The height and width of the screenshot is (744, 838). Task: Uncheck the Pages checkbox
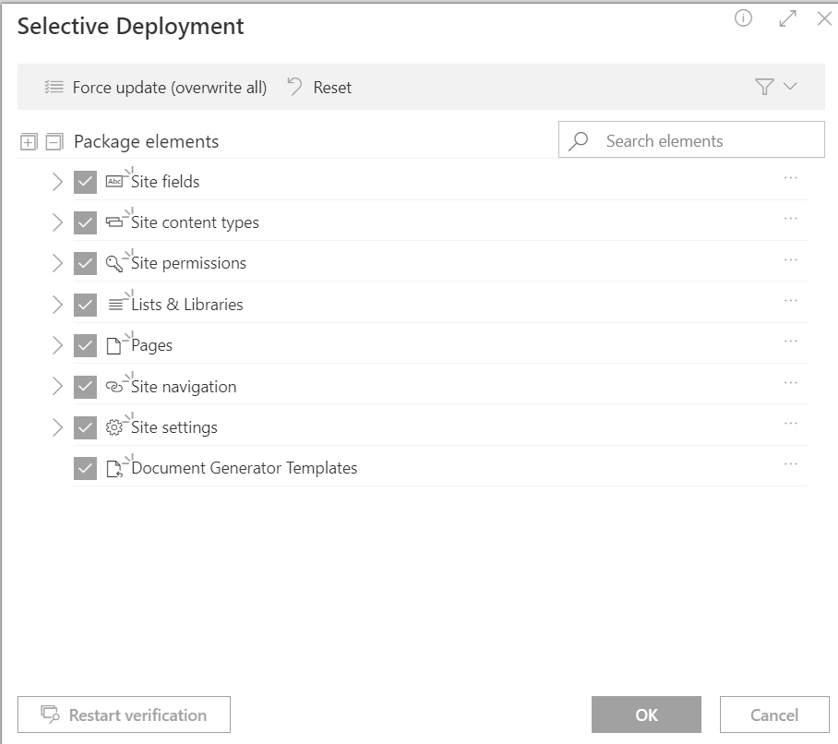click(x=85, y=345)
